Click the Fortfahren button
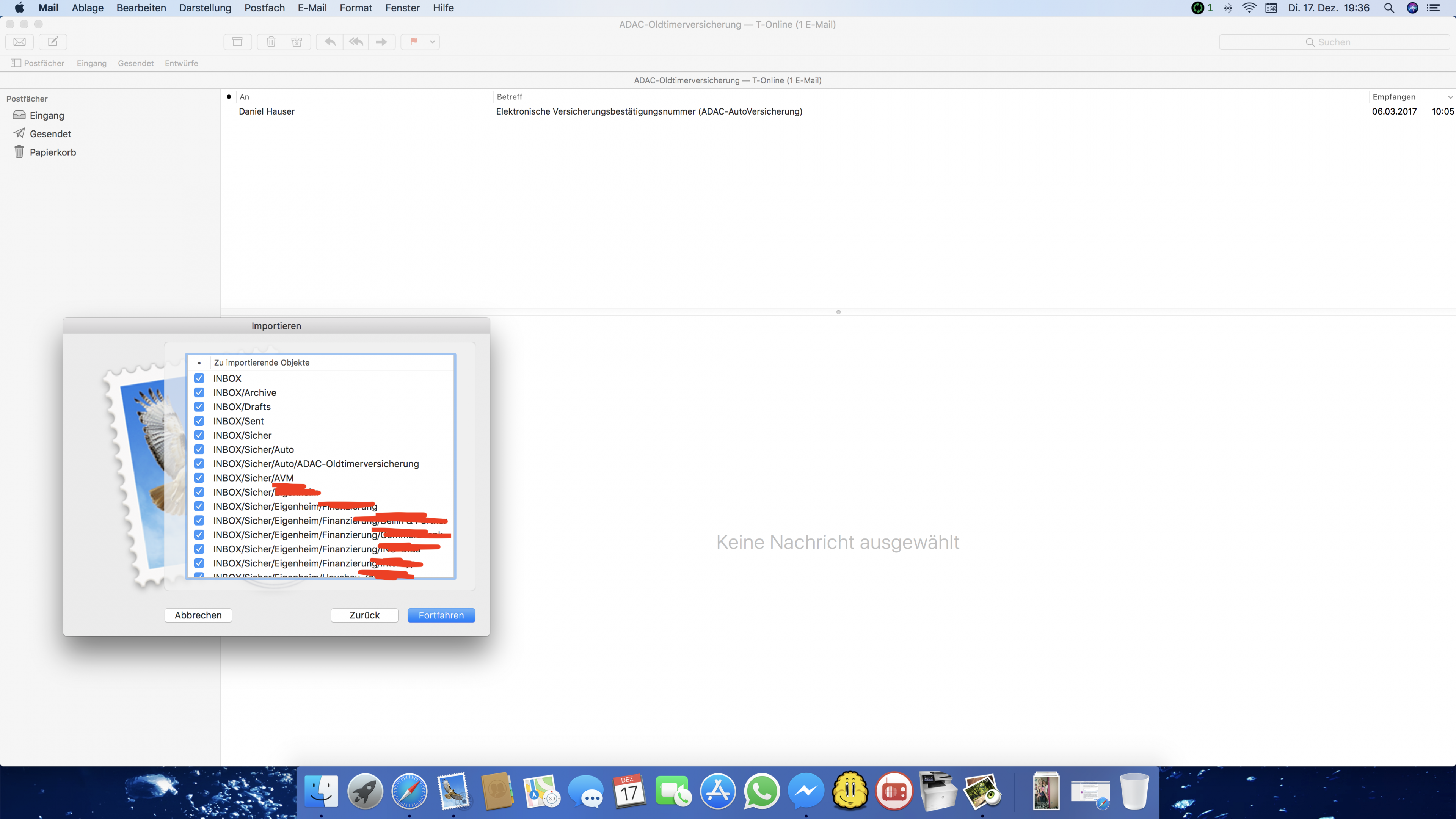The height and width of the screenshot is (819, 1456). 441,615
